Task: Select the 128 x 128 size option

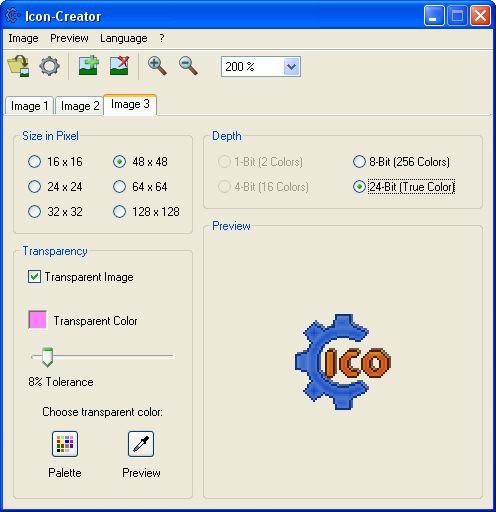Action: coord(119,211)
